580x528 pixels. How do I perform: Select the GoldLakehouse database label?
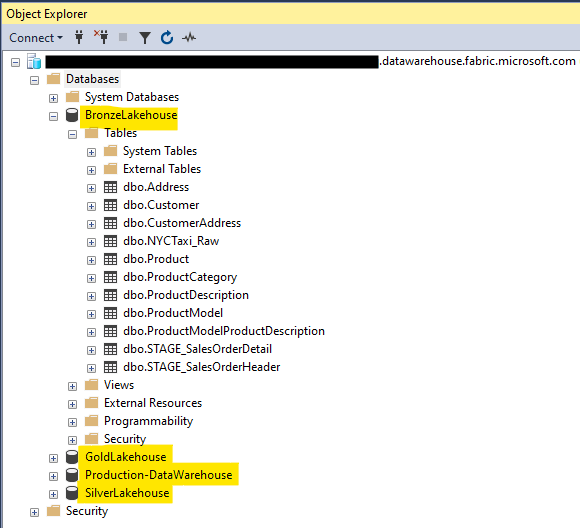pos(126,457)
